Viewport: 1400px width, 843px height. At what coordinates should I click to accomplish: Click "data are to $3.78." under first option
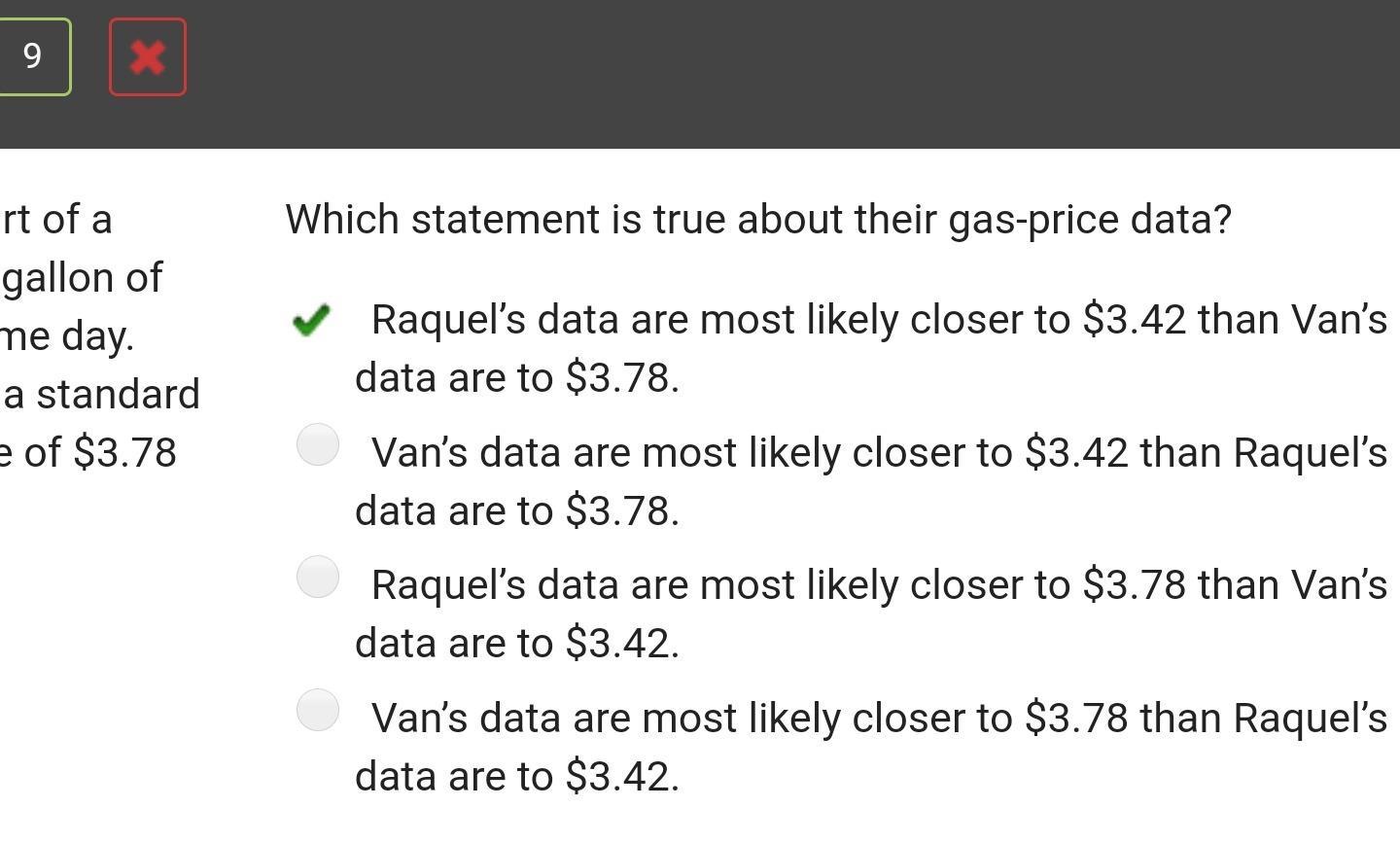(x=517, y=378)
